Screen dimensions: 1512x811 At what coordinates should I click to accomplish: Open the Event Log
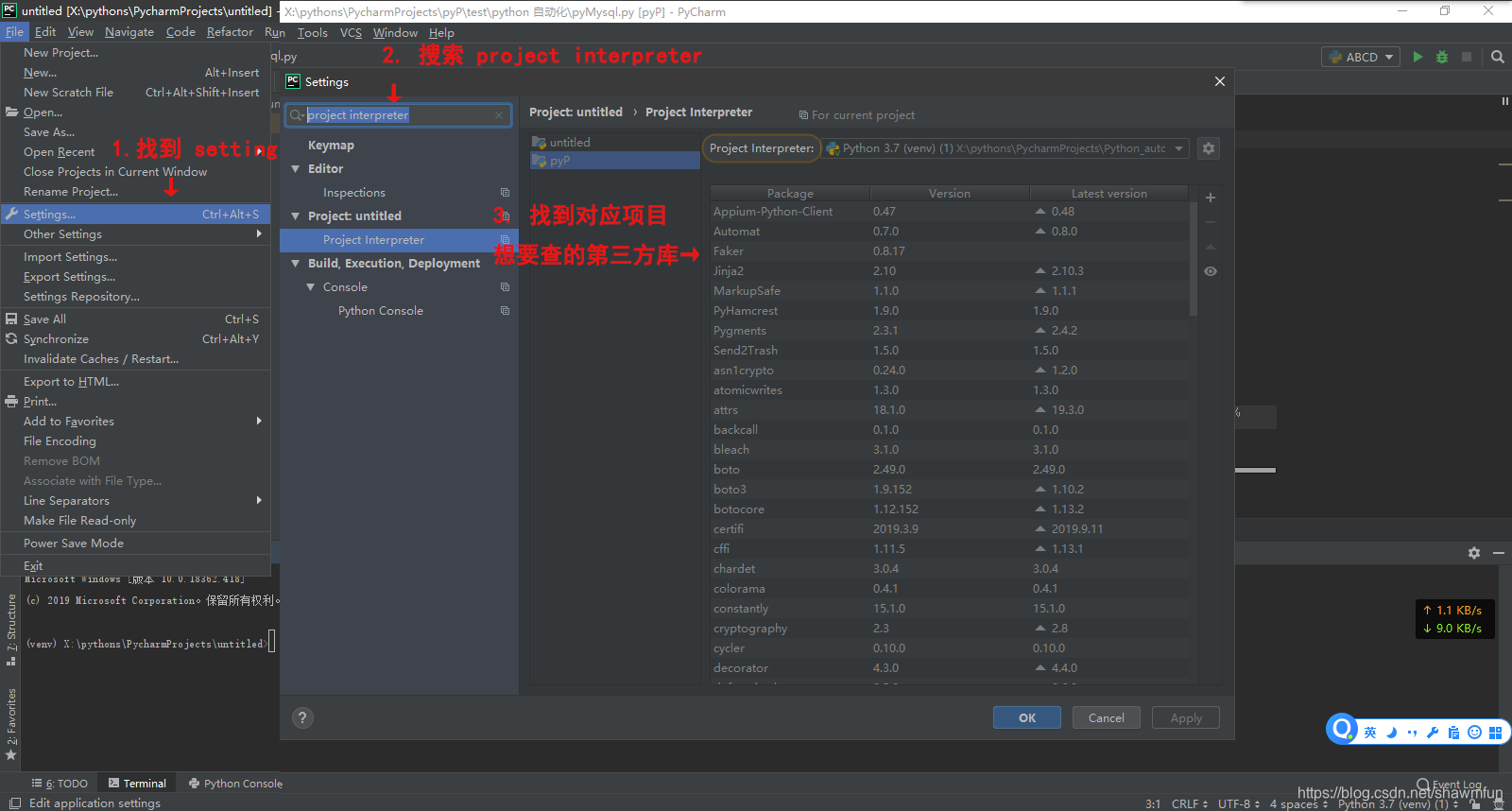point(1449,785)
